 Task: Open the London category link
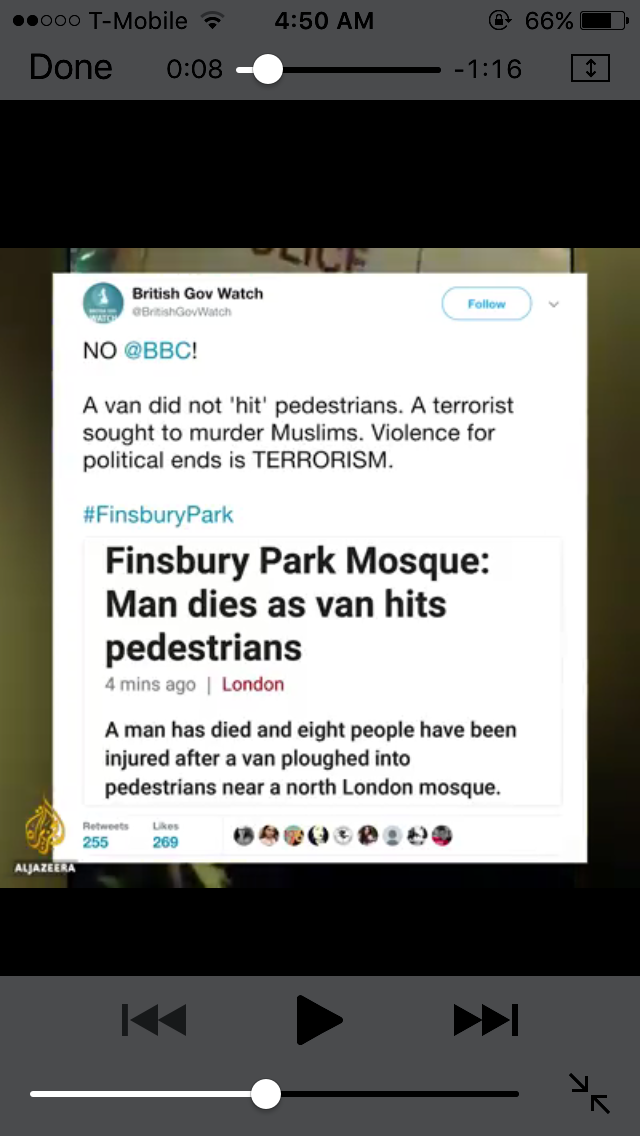tap(253, 685)
